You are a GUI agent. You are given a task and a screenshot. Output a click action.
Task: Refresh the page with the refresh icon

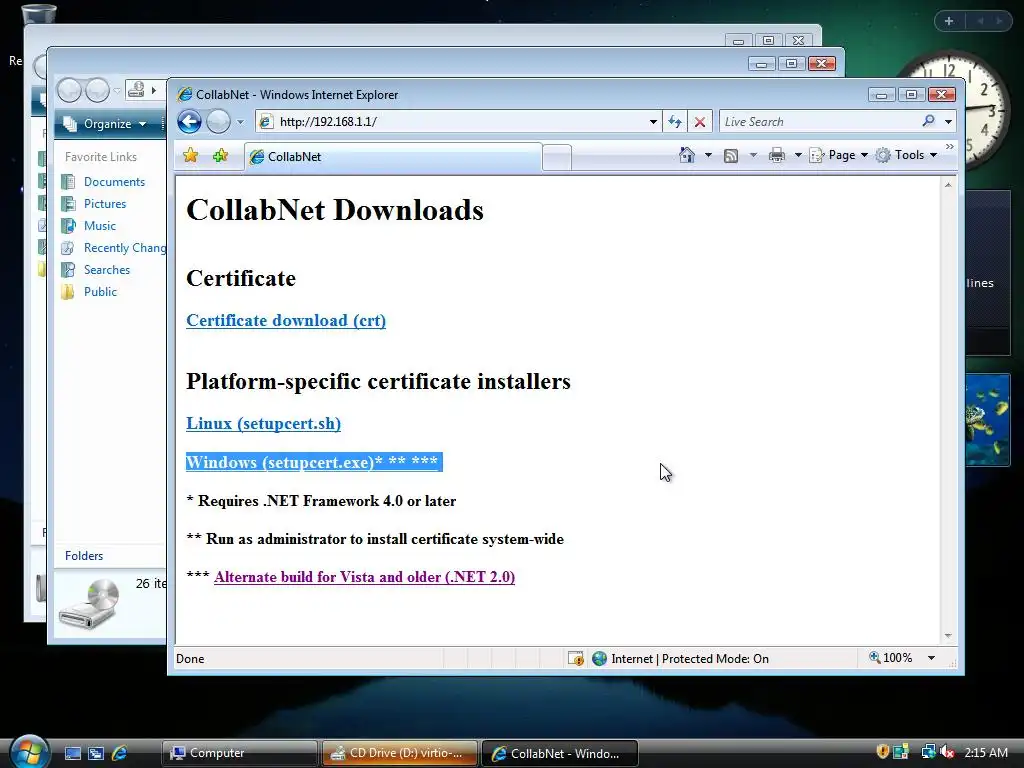[x=675, y=121]
